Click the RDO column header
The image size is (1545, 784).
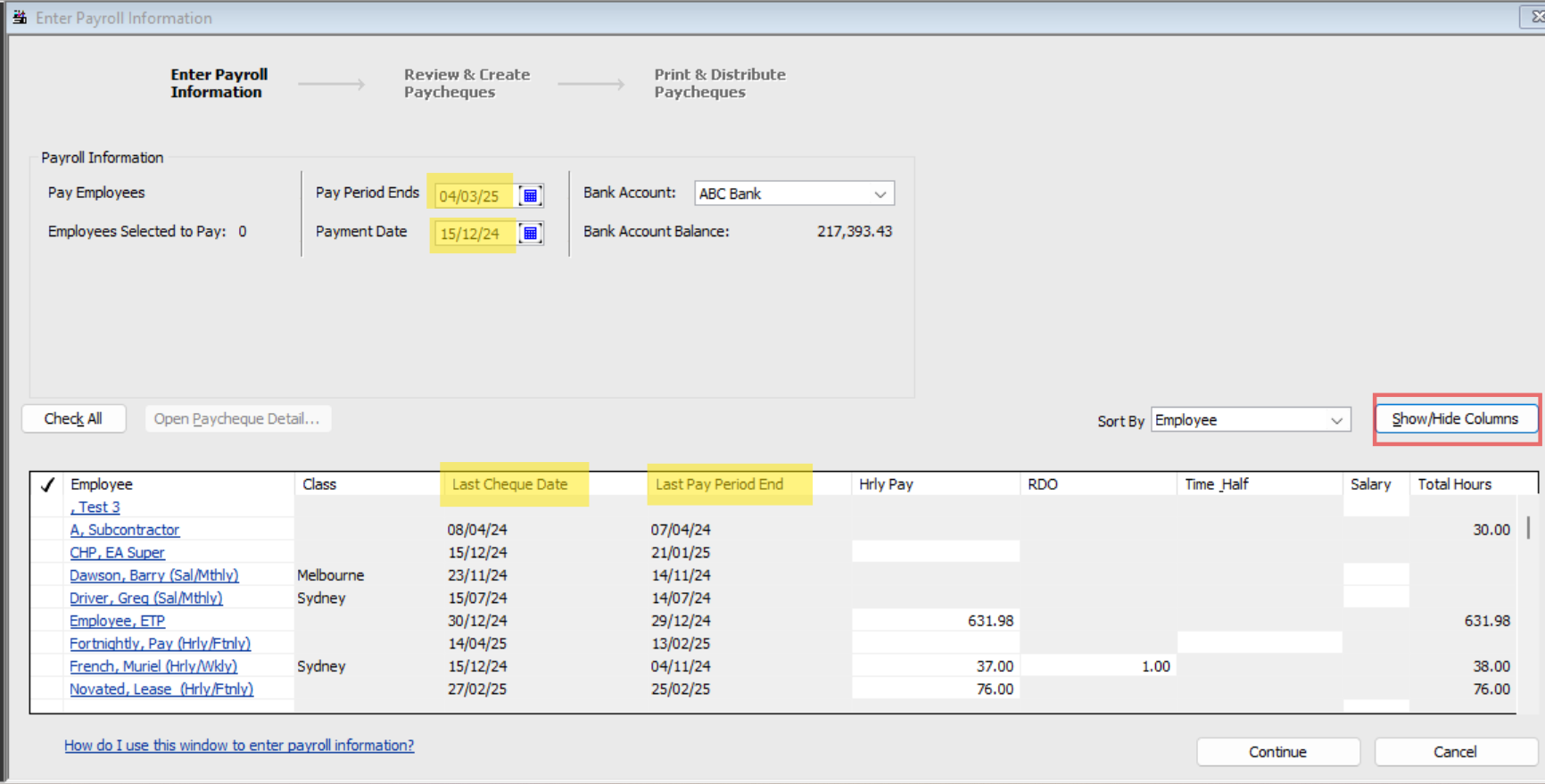tap(1098, 484)
